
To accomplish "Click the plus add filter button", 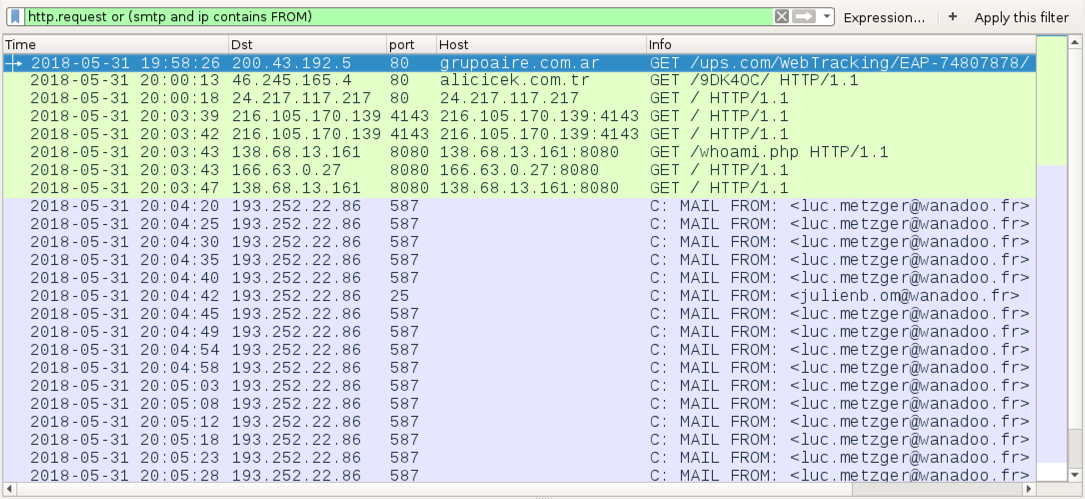I will pyautogui.click(x=953, y=17).
